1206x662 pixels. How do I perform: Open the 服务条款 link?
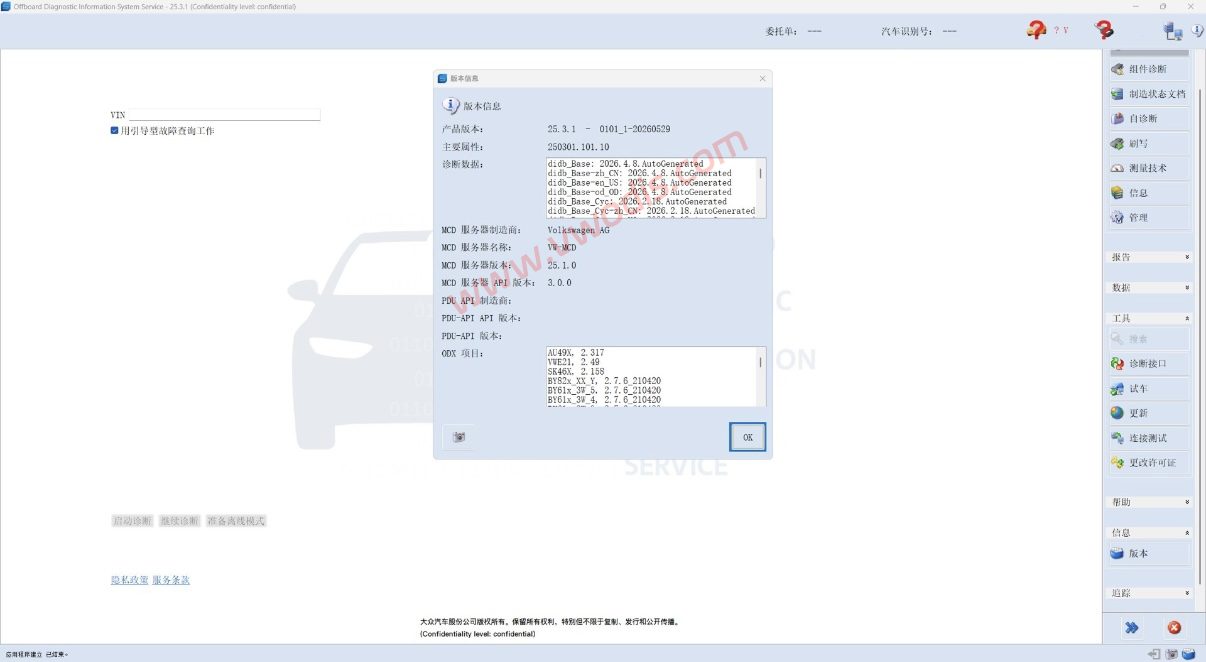[x=171, y=580]
